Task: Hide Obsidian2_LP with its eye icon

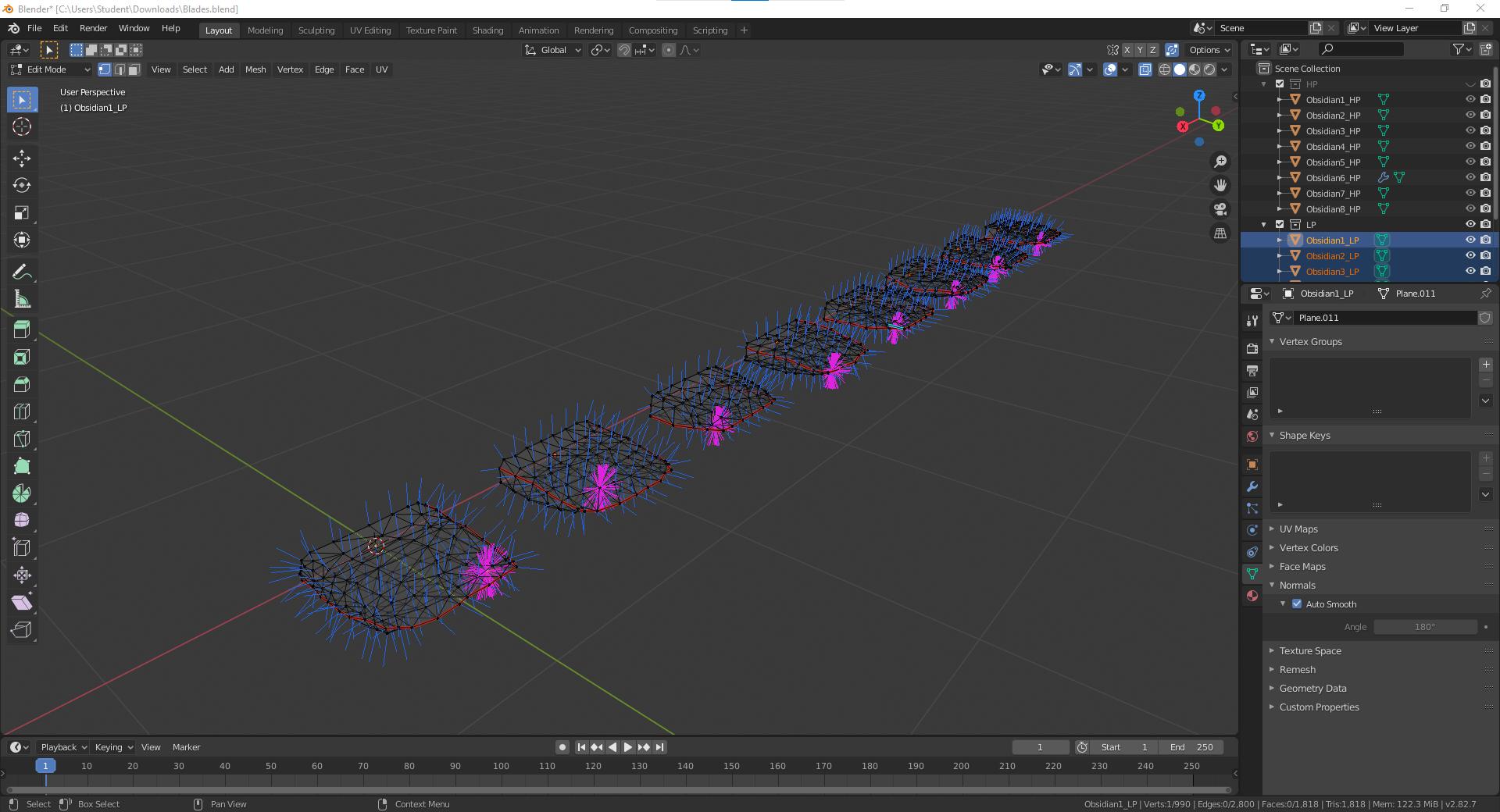Action: (x=1470, y=255)
